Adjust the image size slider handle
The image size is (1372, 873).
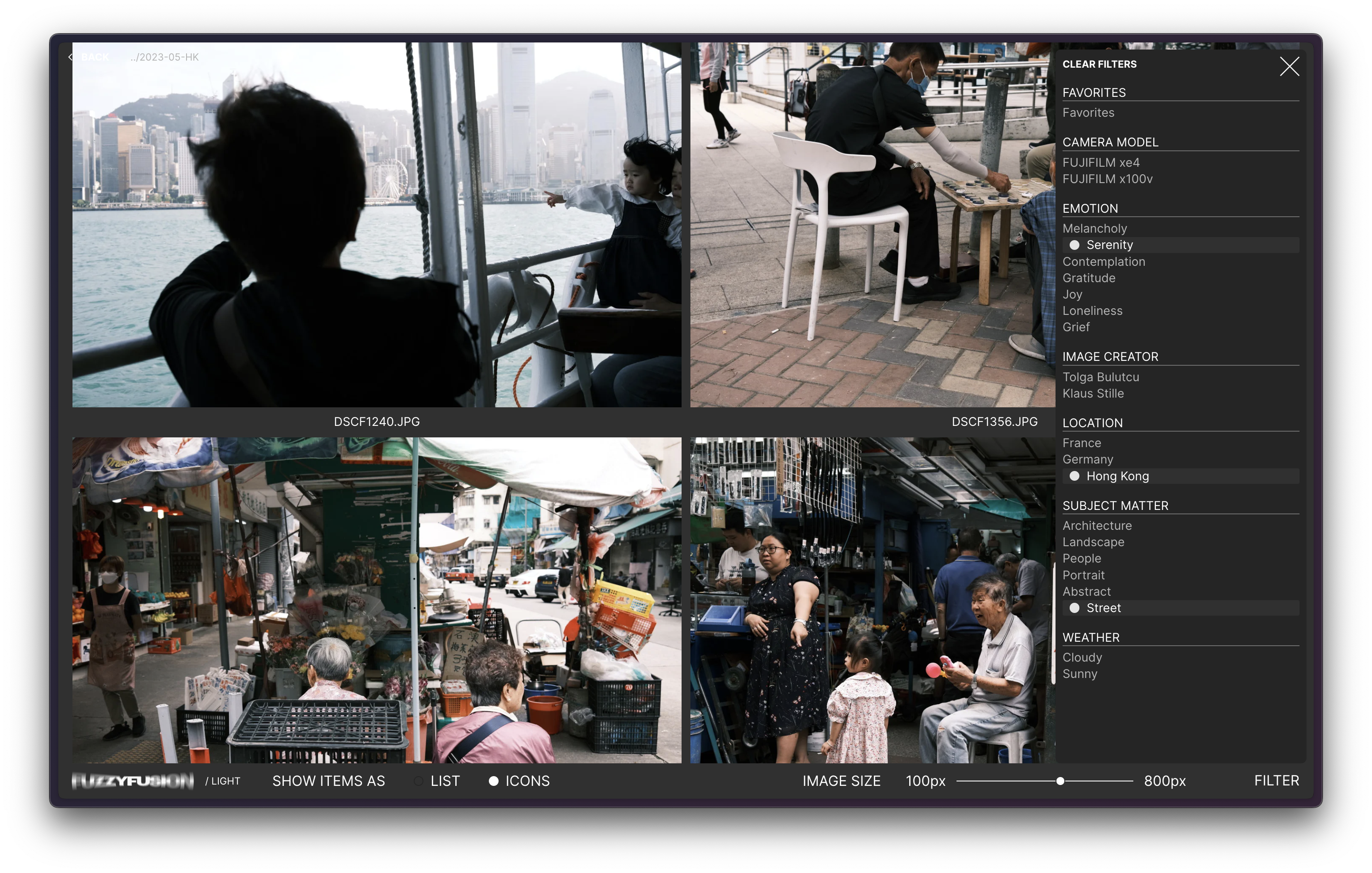(x=1060, y=781)
